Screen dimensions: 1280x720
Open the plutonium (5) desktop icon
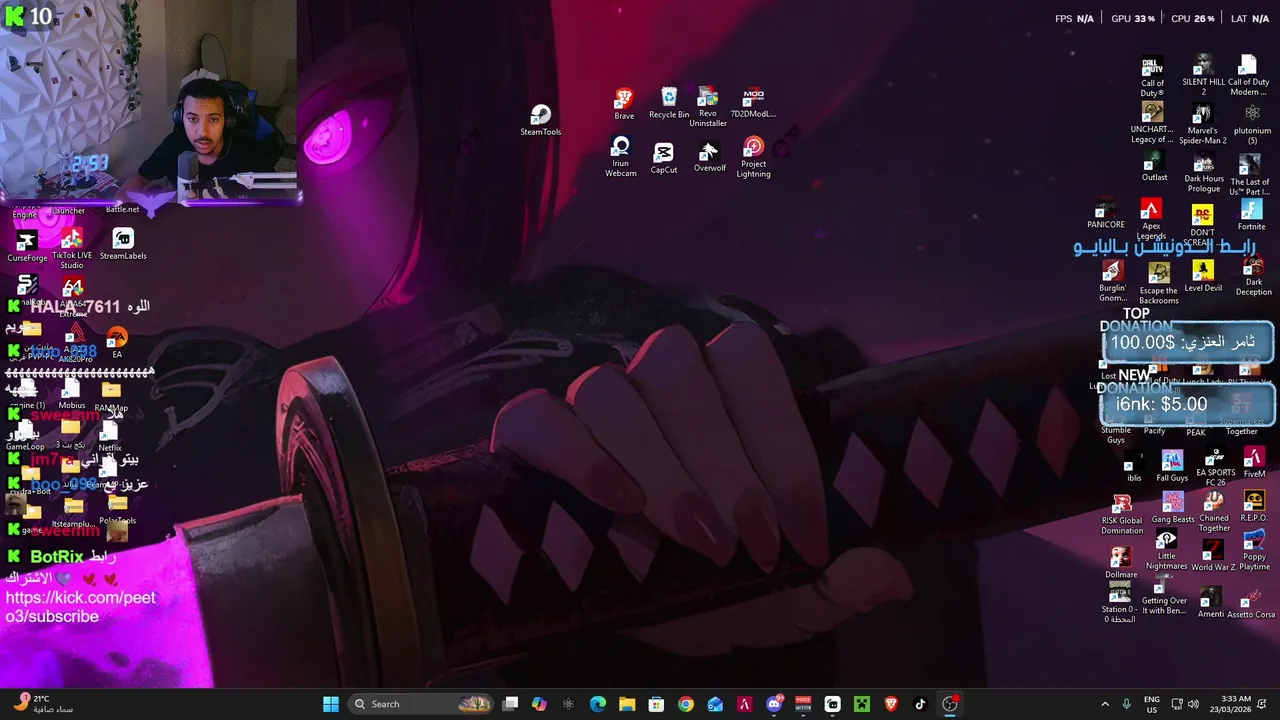click(x=1252, y=124)
